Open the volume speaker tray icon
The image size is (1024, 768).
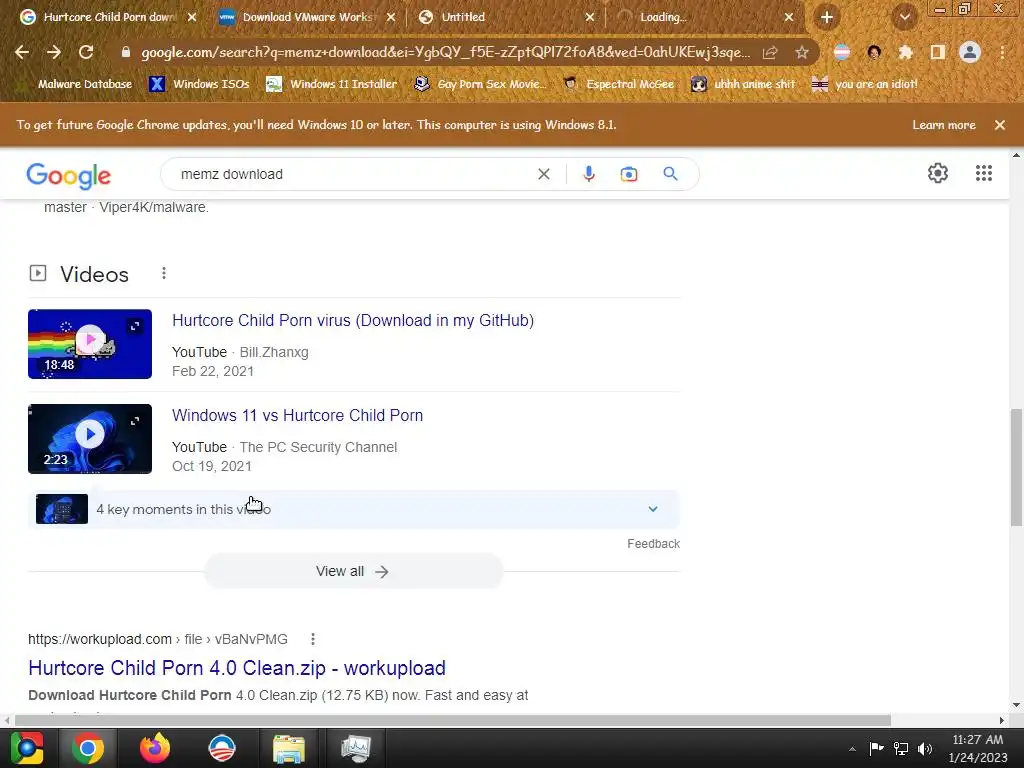coord(925,748)
